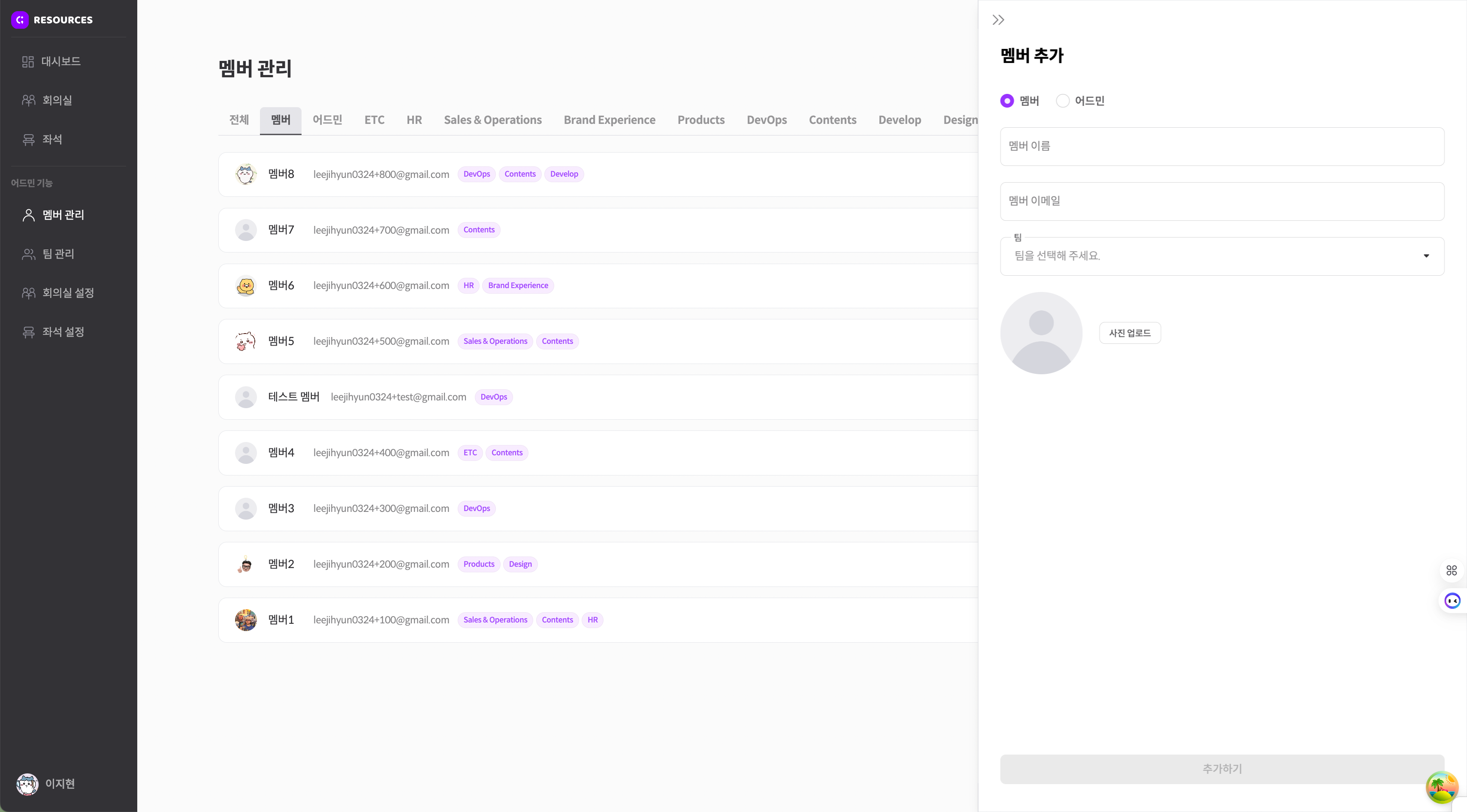1467x812 pixels.
Task: Go to meeting rooms (회의실) in sidebar
Action: point(57,101)
